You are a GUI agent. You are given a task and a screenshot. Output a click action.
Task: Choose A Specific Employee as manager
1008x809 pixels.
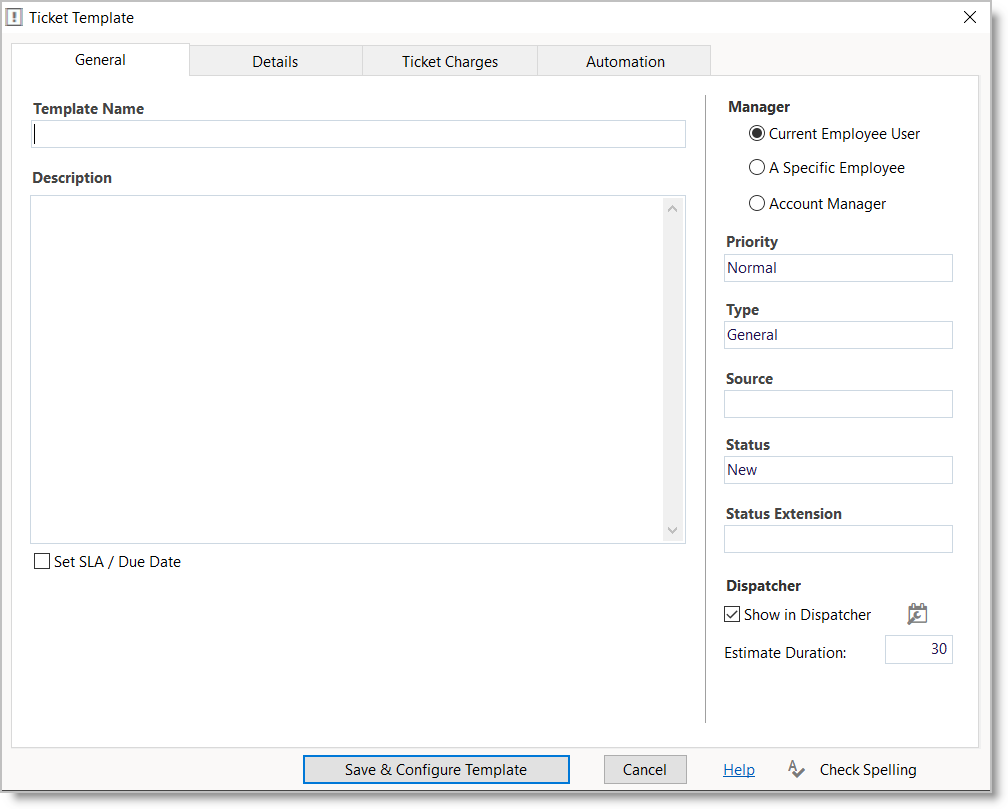click(x=757, y=168)
